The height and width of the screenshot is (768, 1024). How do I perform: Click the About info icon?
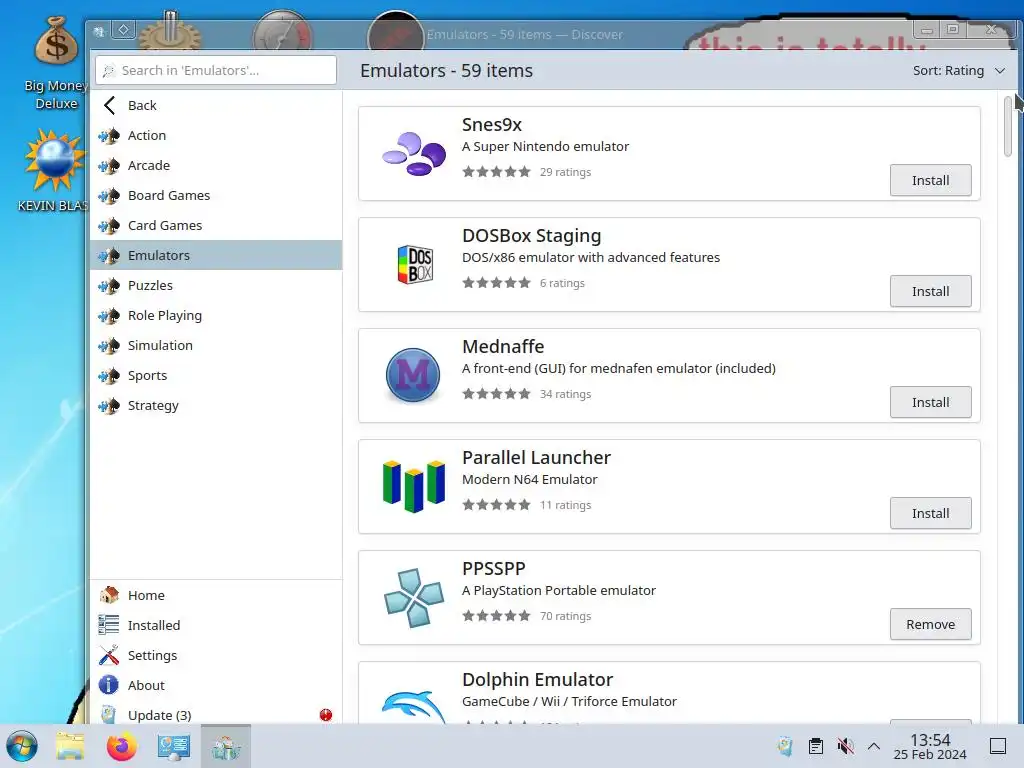click(109, 685)
